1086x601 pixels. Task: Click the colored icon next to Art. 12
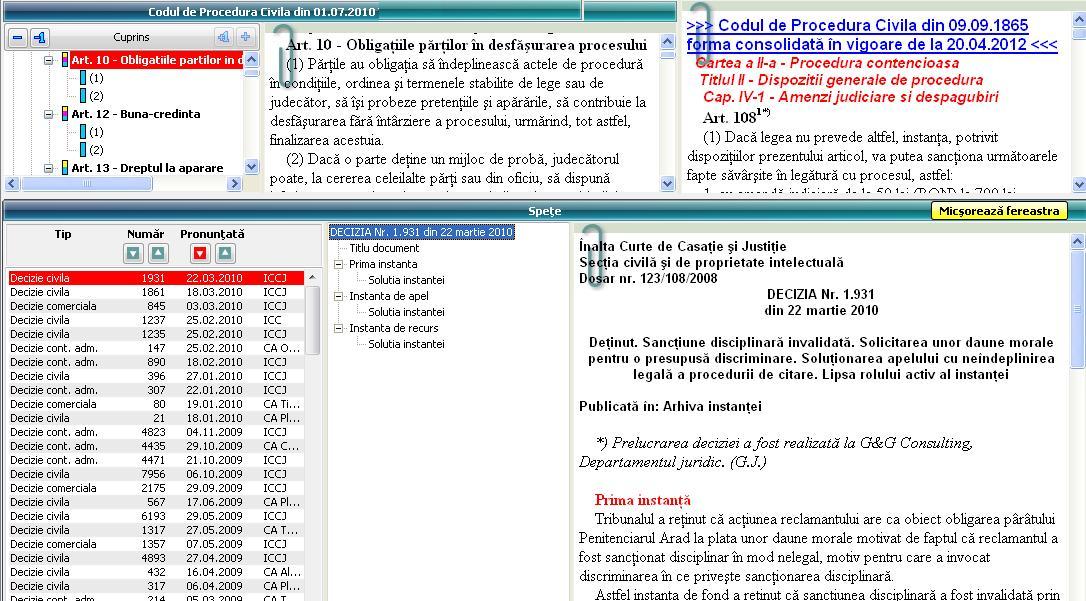[65, 114]
